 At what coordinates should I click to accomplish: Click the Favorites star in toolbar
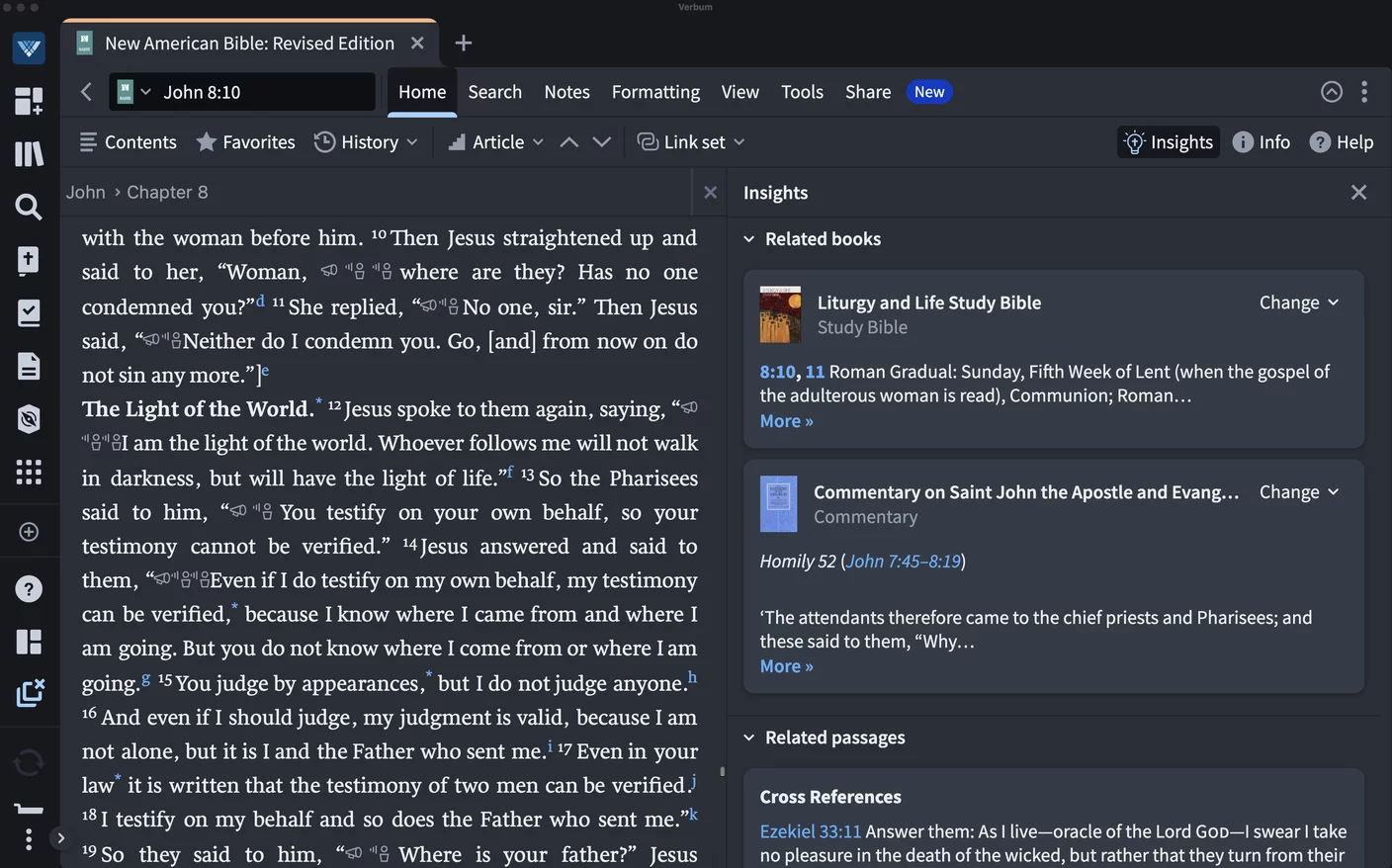[x=245, y=142]
